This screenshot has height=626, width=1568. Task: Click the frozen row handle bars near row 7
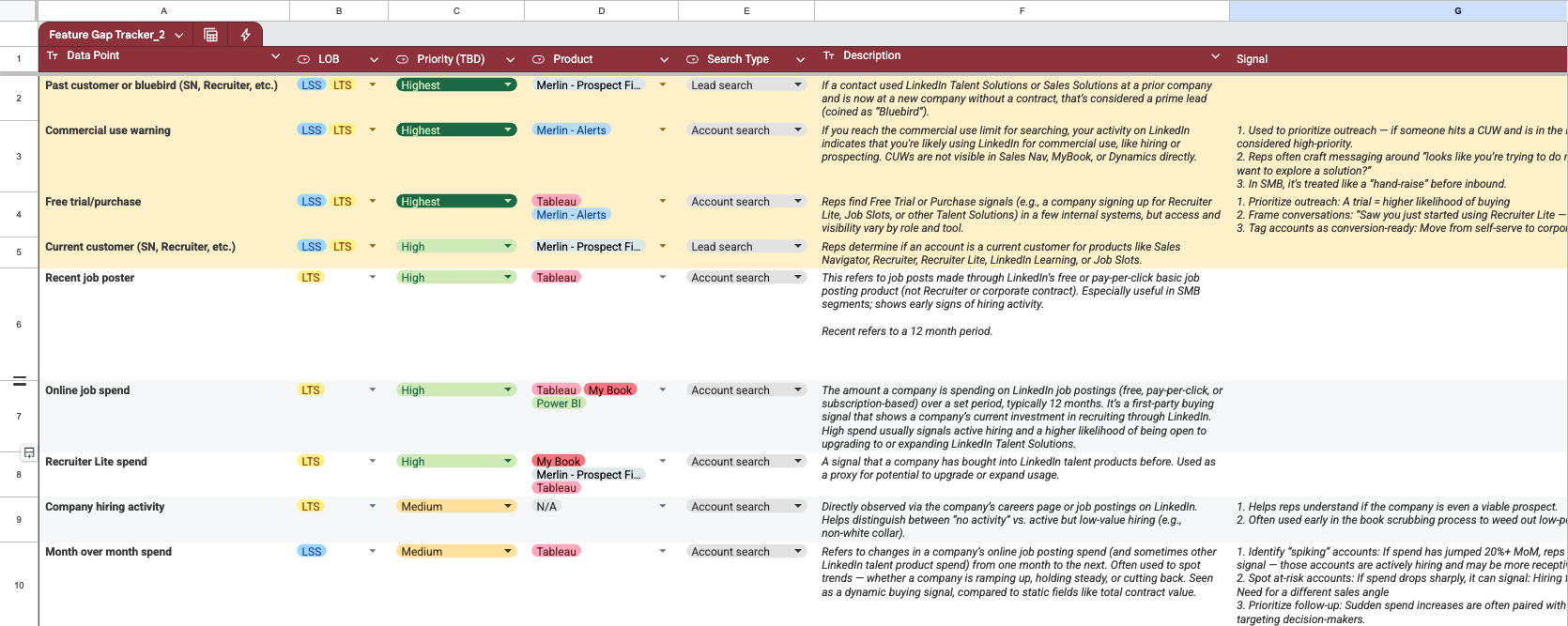(19, 381)
